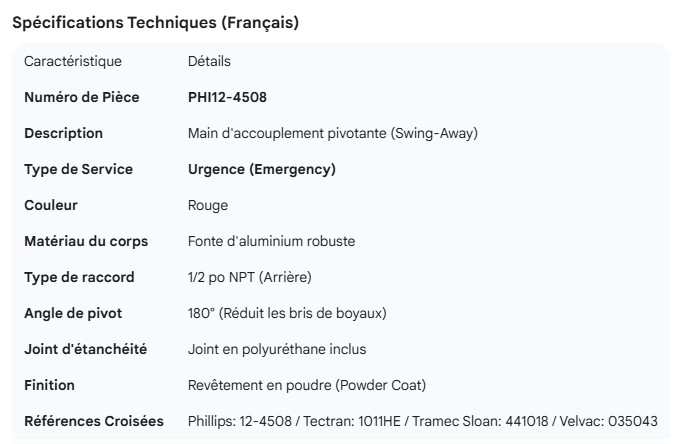This screenshot has width=675, height=444.
Task: Click the '180° (Réduit les bris de boyaux)' text
Action: click(x=287, y=313)
